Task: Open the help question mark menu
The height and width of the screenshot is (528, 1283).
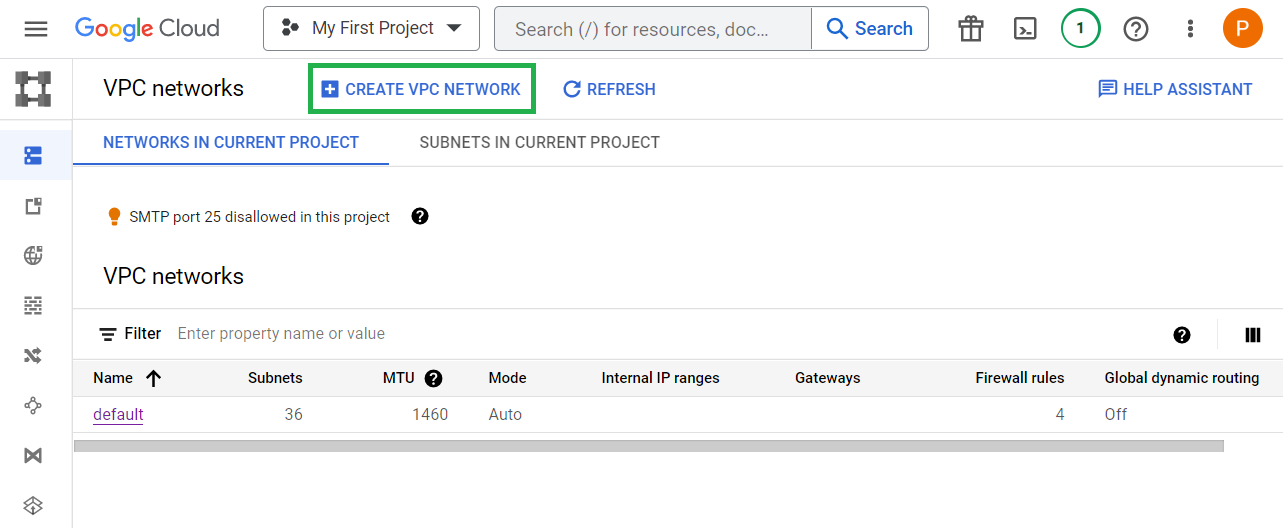Action: coord(1136,29)
